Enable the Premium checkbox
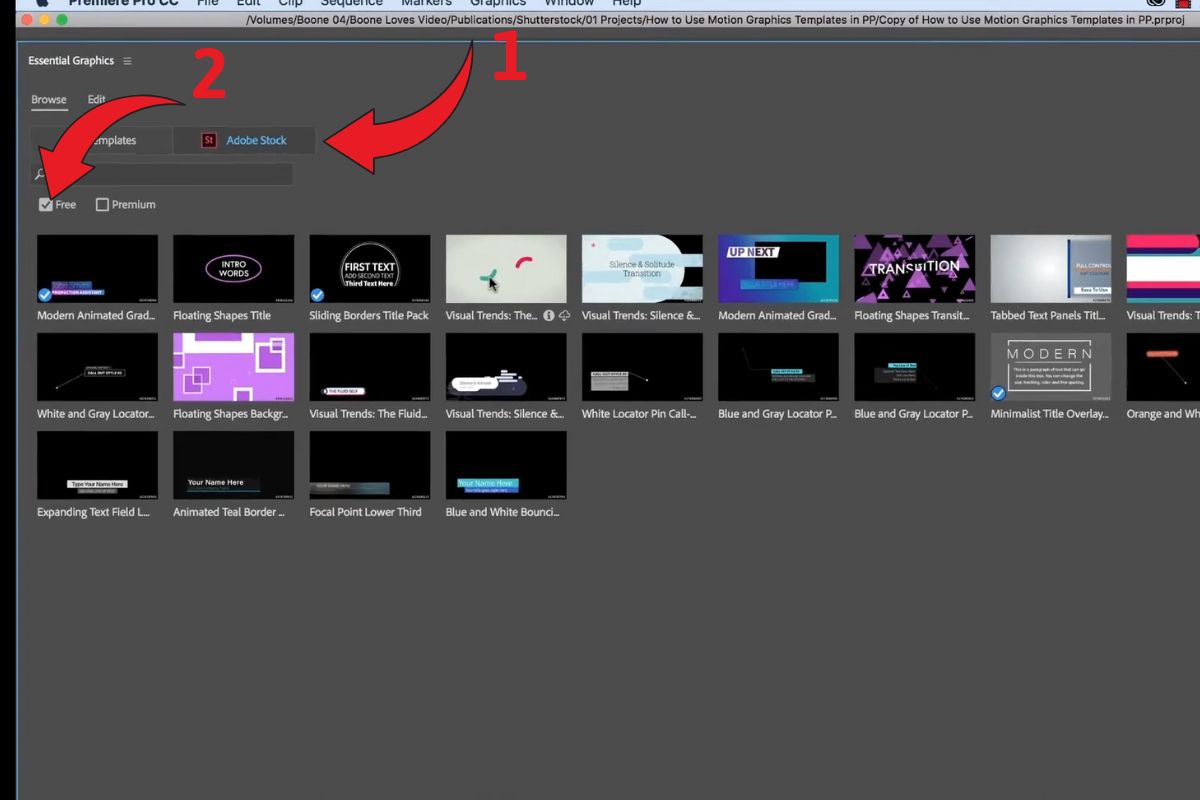This screenshot has width=1200, height=800. click(x=102, y=205)
